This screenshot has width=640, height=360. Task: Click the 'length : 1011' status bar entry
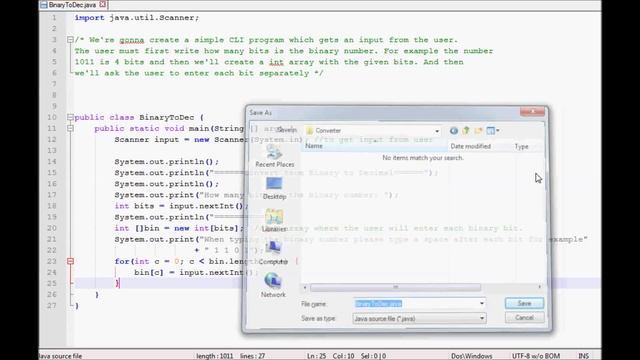[214, 356]
